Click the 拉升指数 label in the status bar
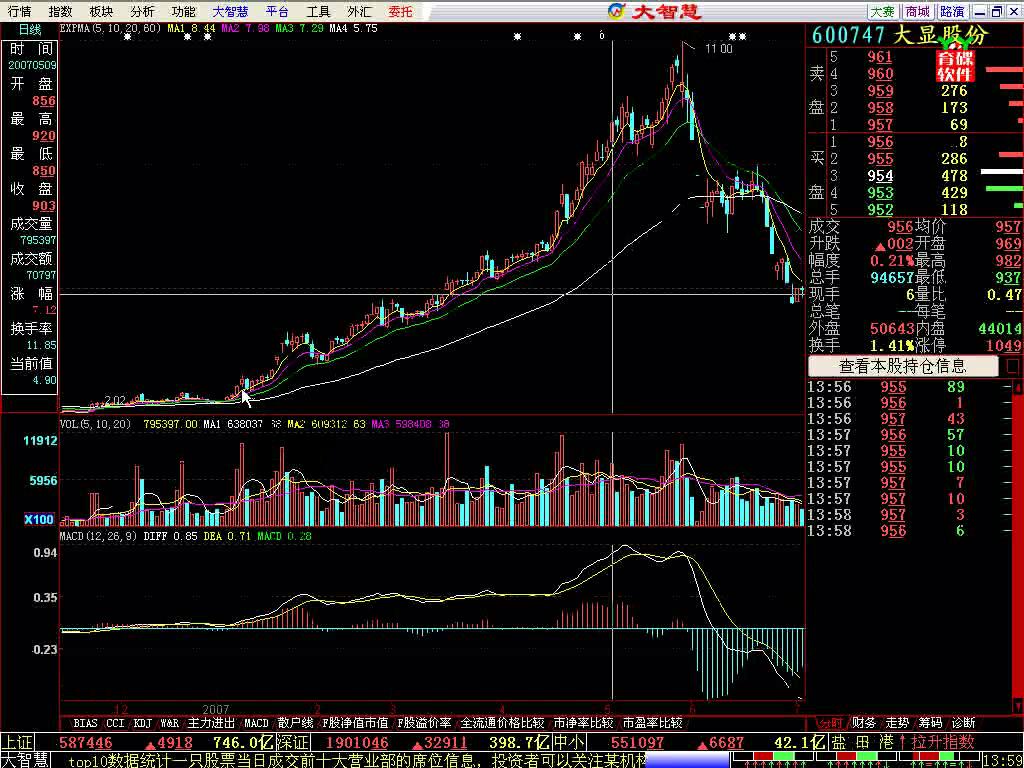This screenshot has width=1024, height=768. click(x=943, y=743)
